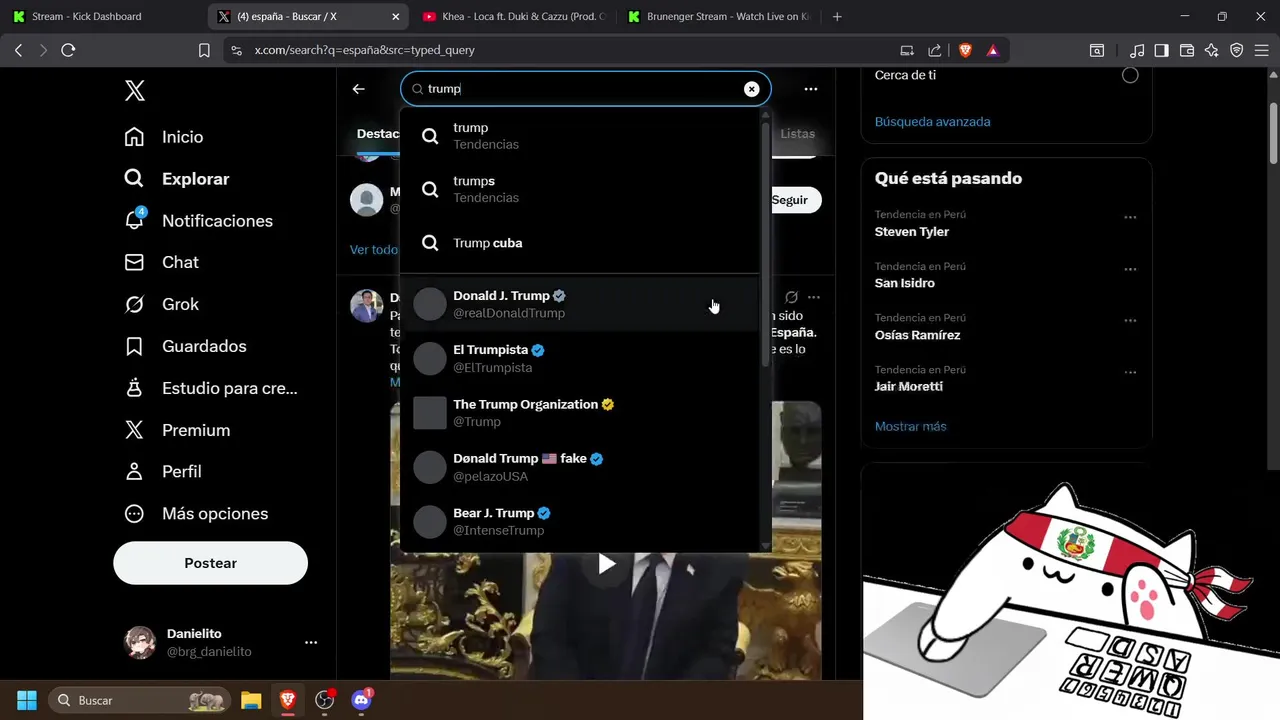Click the browser address bar URL

[x=365, y=50]
